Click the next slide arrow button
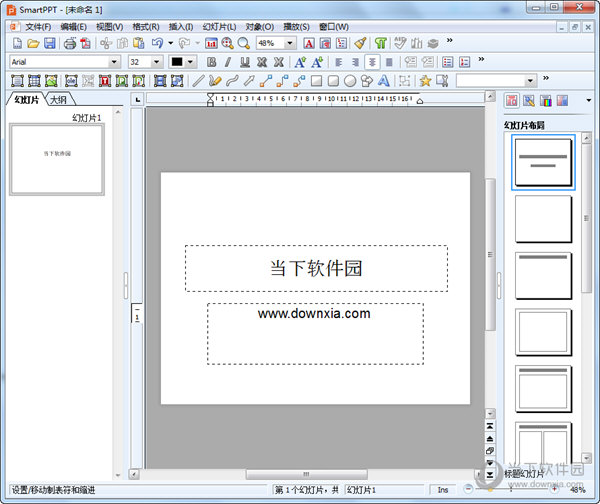 coord(490,463)
